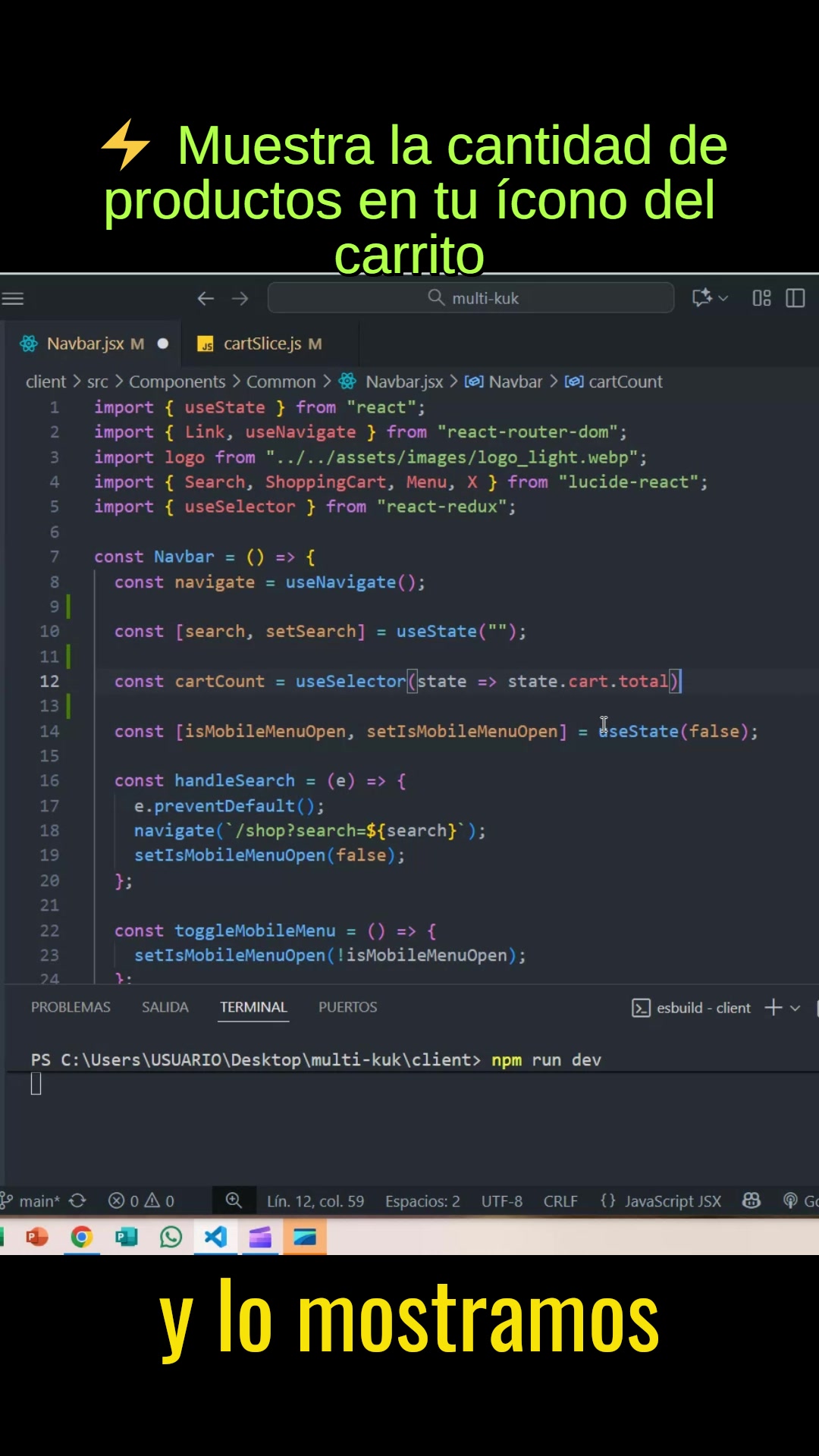Viewport: 819px width, 1456px height.
Task: Click the Lín. 12, col. 59 indicator
Action: [315, 1201]
